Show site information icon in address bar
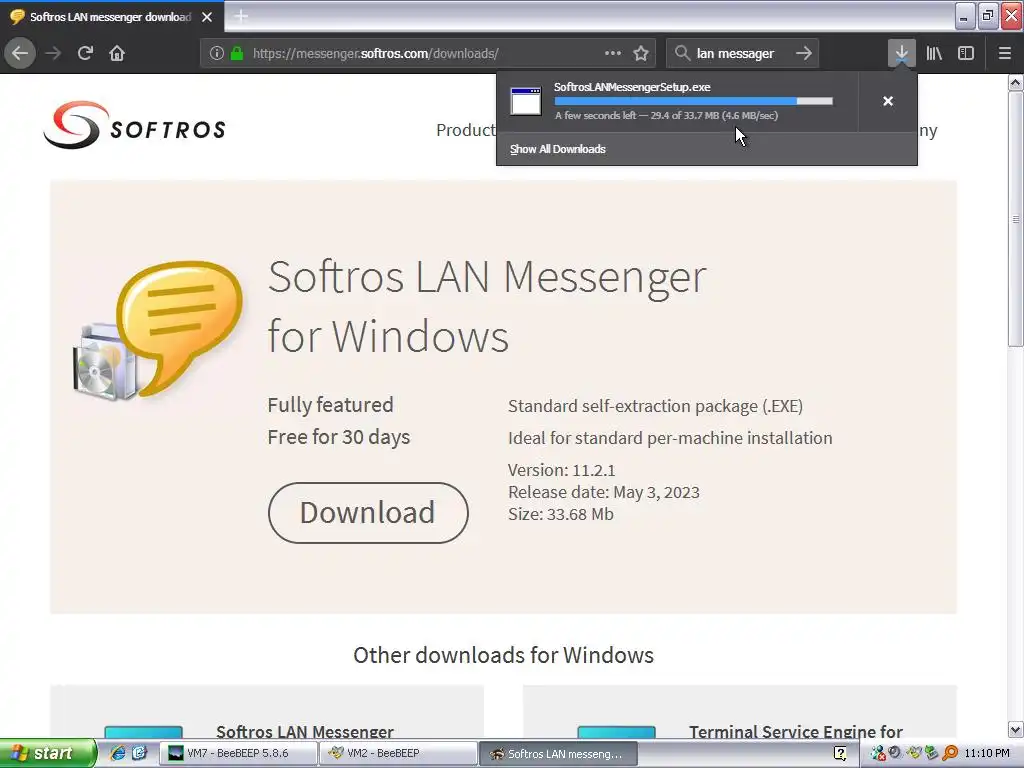 click(217, 54)
